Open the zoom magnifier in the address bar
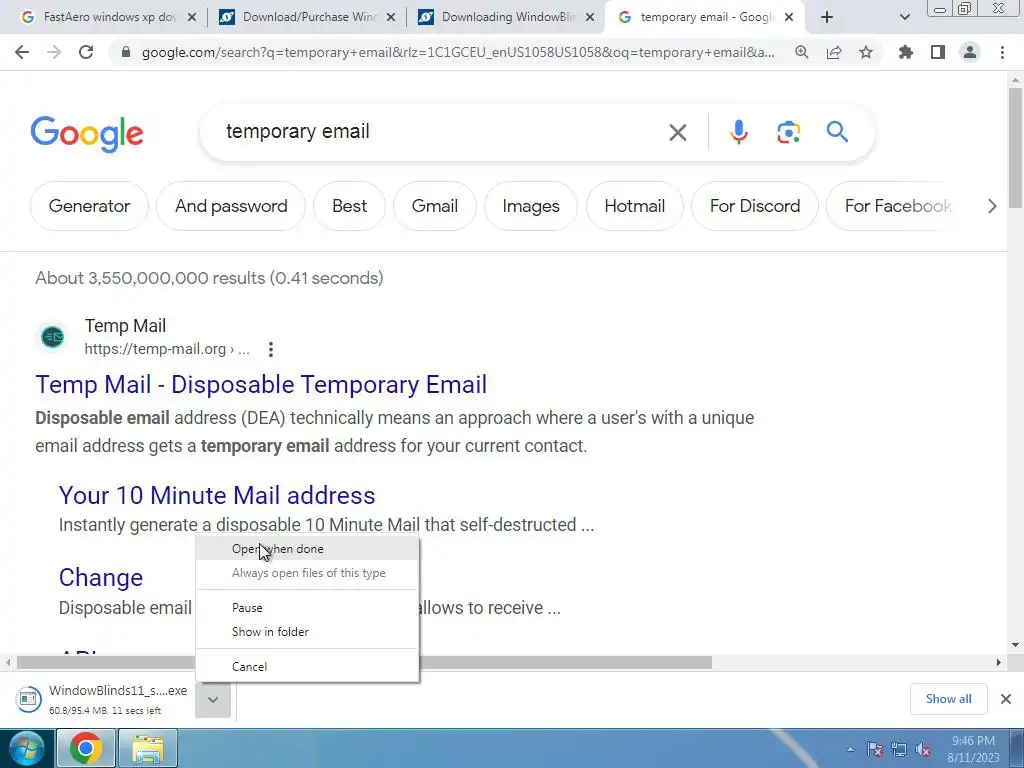Viewport: 1024px width, 768px height. click(x=801, y=52)
